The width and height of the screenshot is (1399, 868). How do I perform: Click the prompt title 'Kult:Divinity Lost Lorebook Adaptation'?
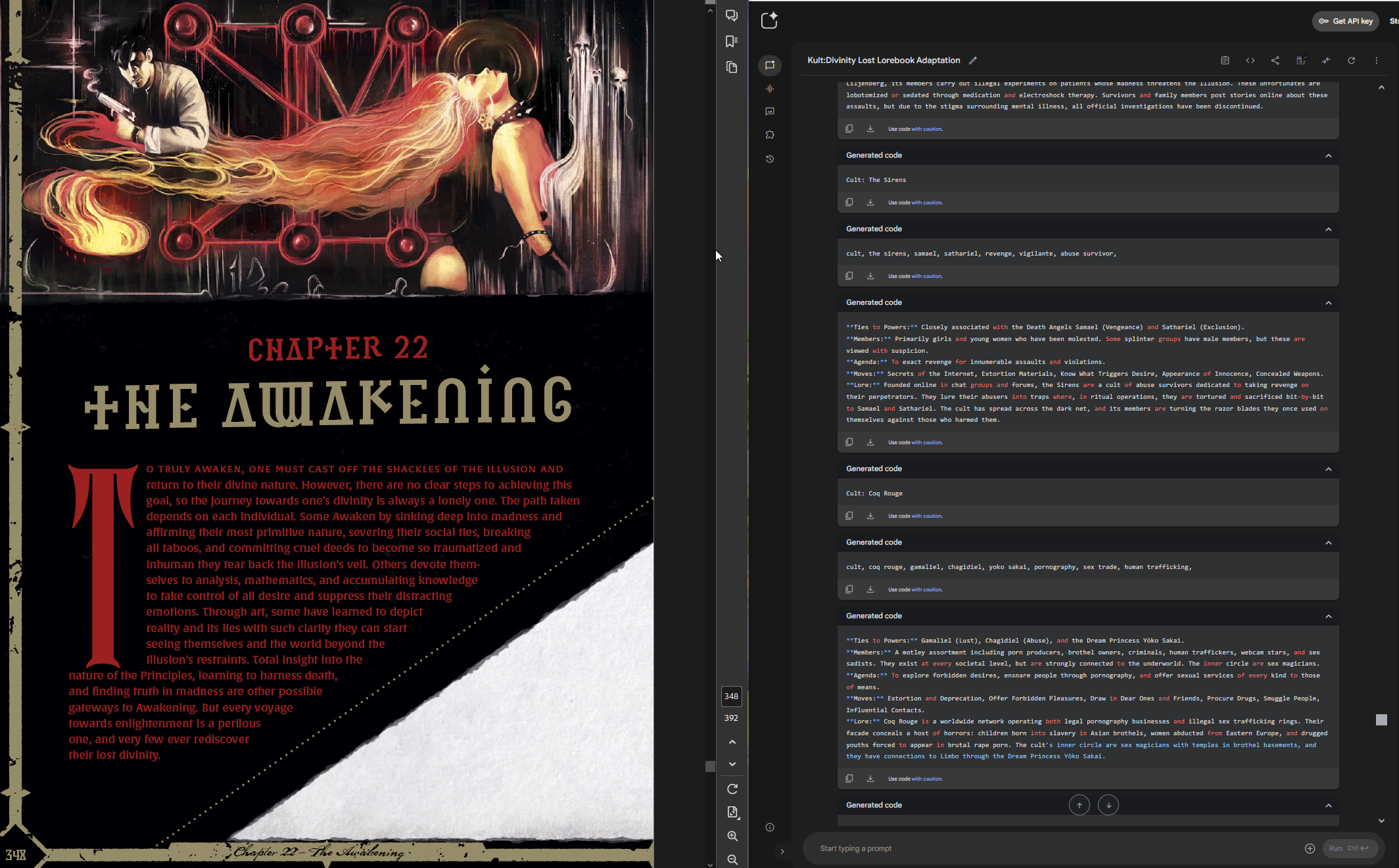[x=884, y=60]
